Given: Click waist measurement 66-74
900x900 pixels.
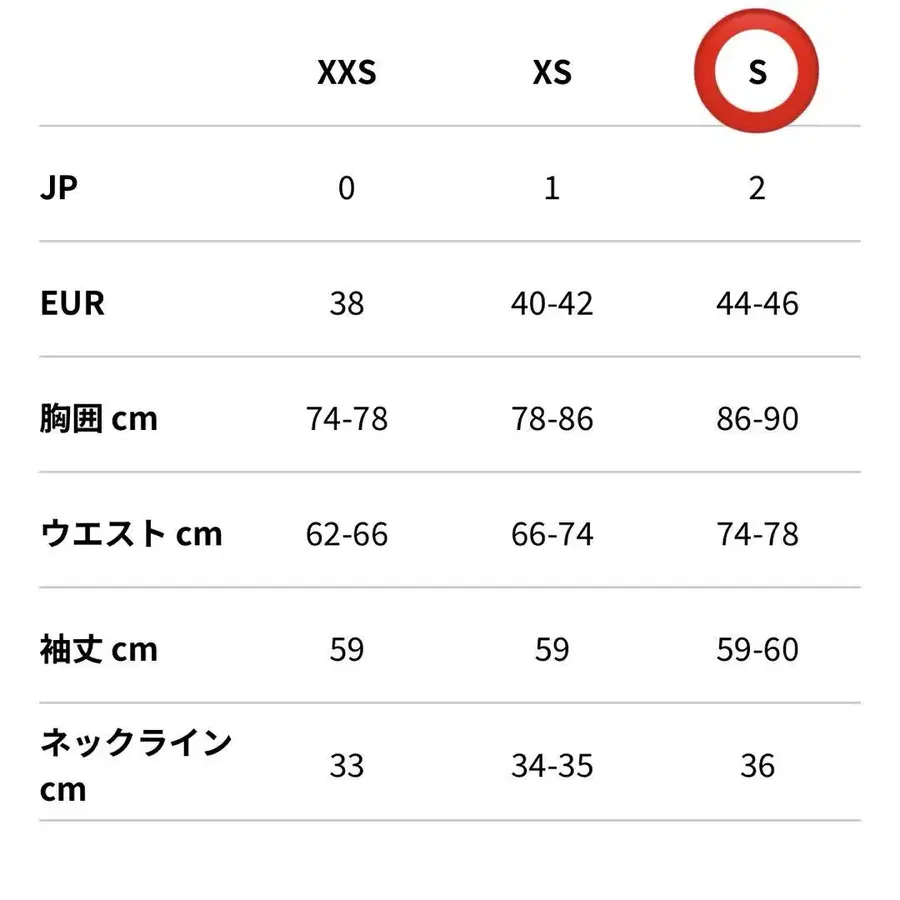Looking at the screenshot, I should coord(551,533).
